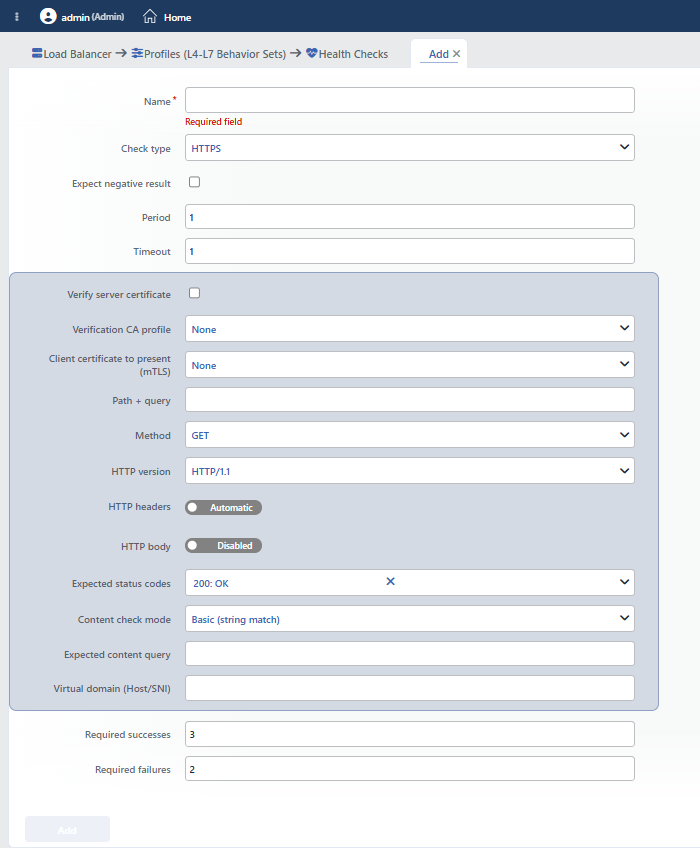Expand the Expected status codes dropdown arrow
Screen dimensions: 700x848
(x=624, y=582)
